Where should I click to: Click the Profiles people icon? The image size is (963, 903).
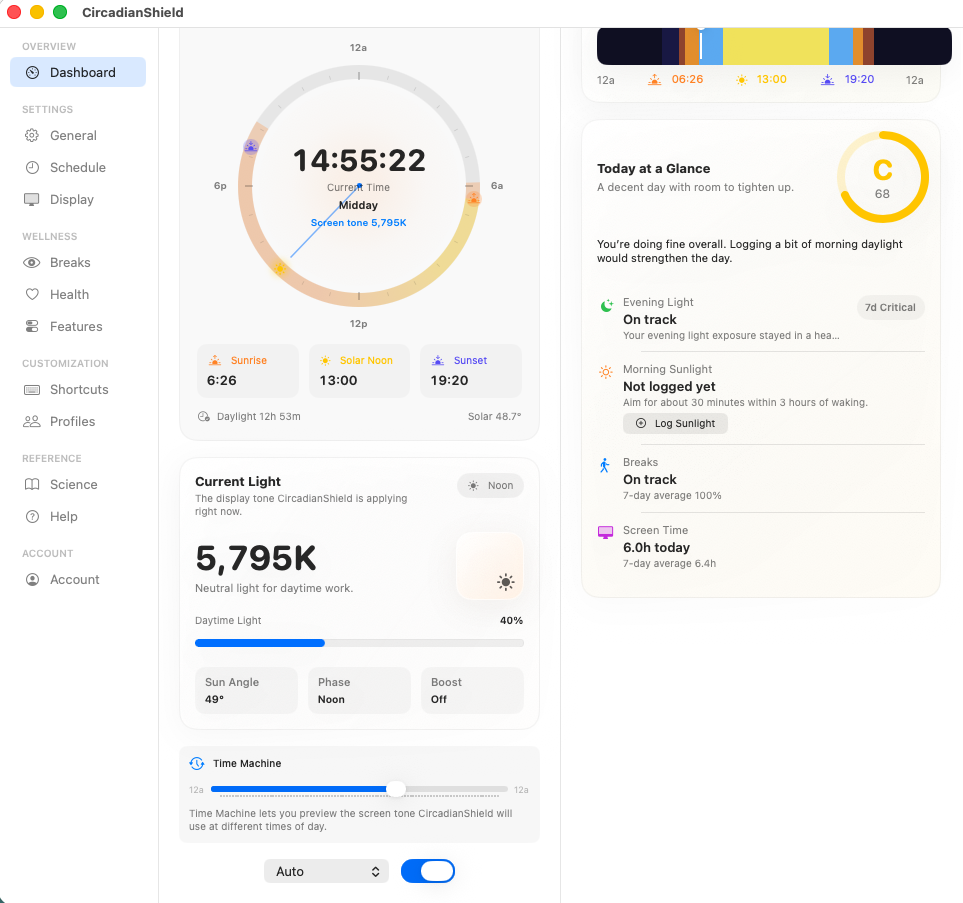pos(33,421)
